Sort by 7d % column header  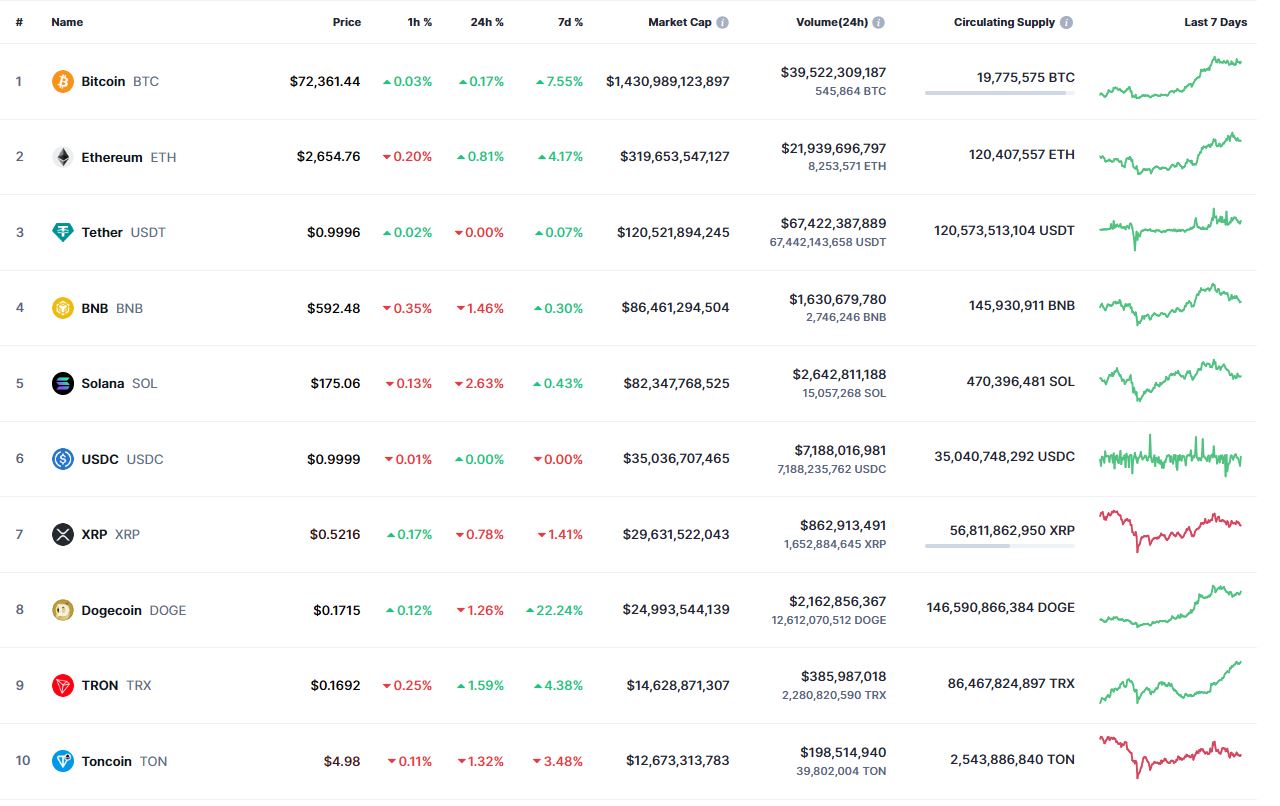(x=569, y=22)
